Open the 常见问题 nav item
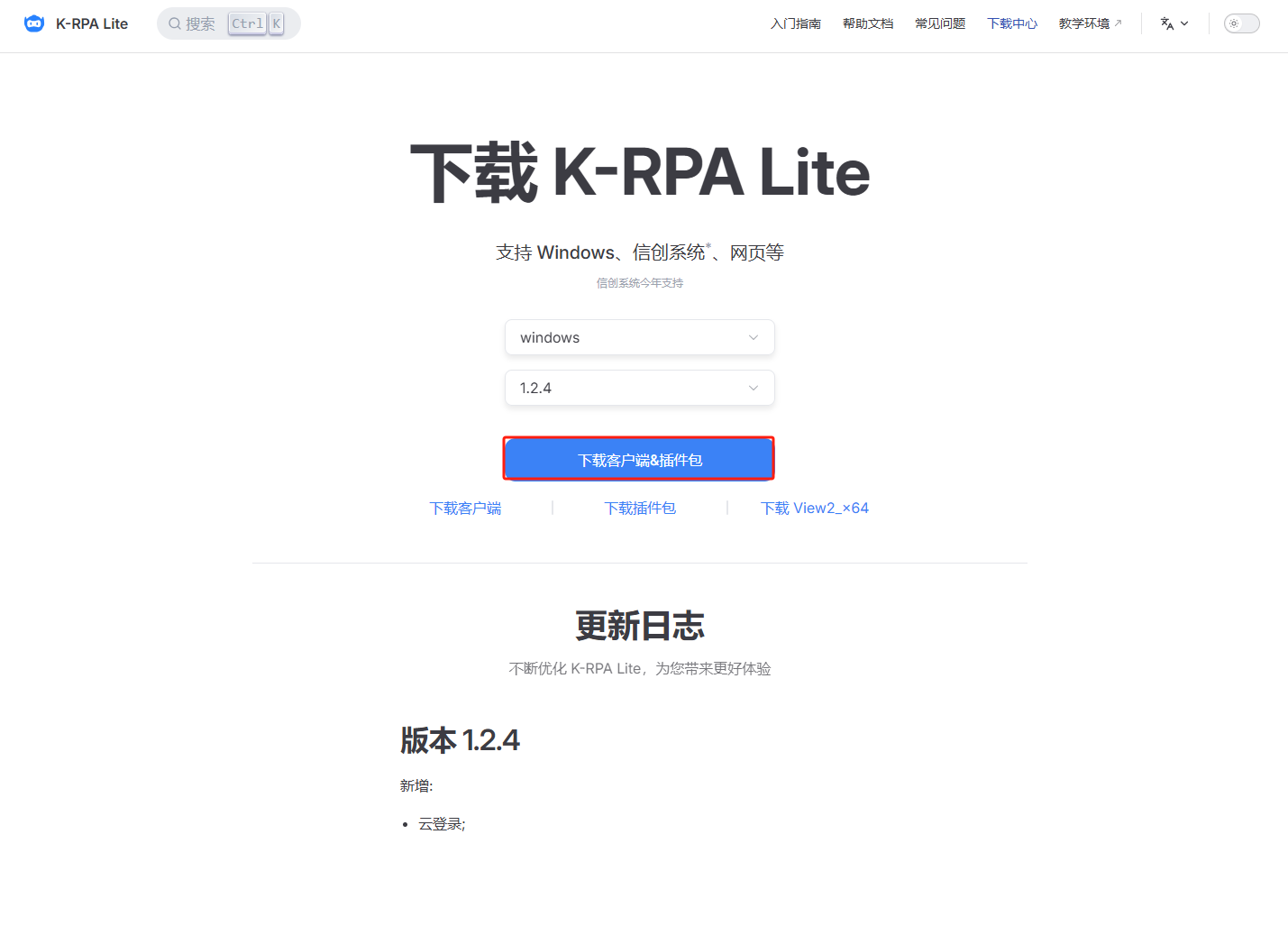 [x=940, y=23]
